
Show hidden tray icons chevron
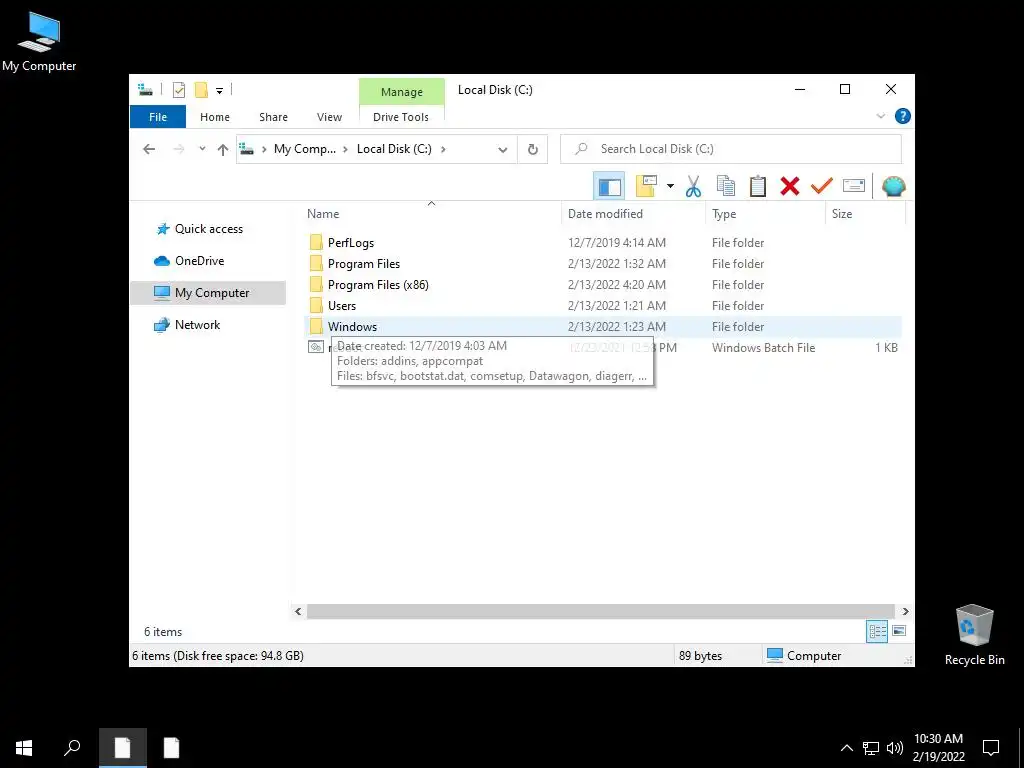846,748
